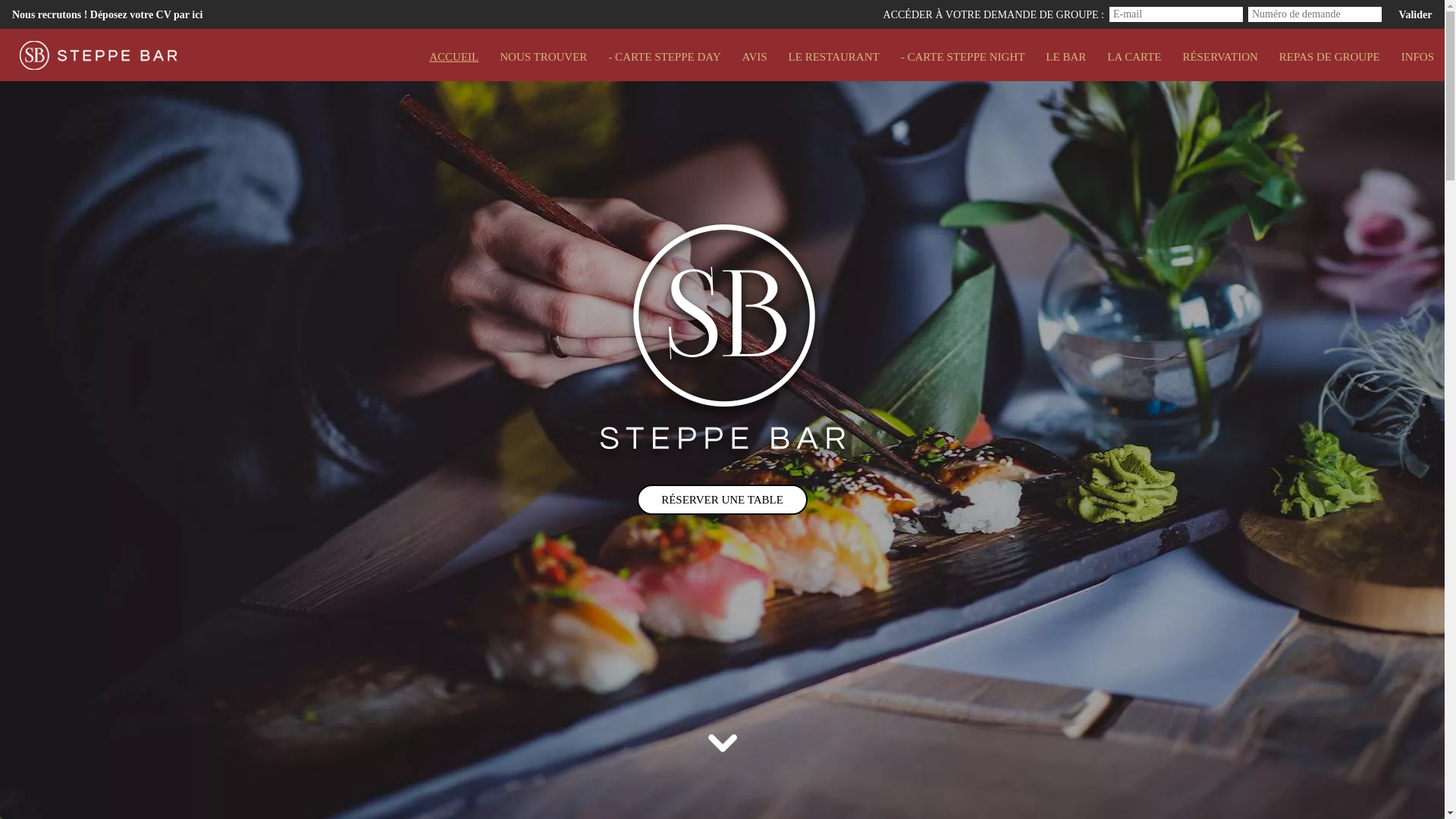
Task: Open the Carte Steppe Day menu
Action: (664, 57)
